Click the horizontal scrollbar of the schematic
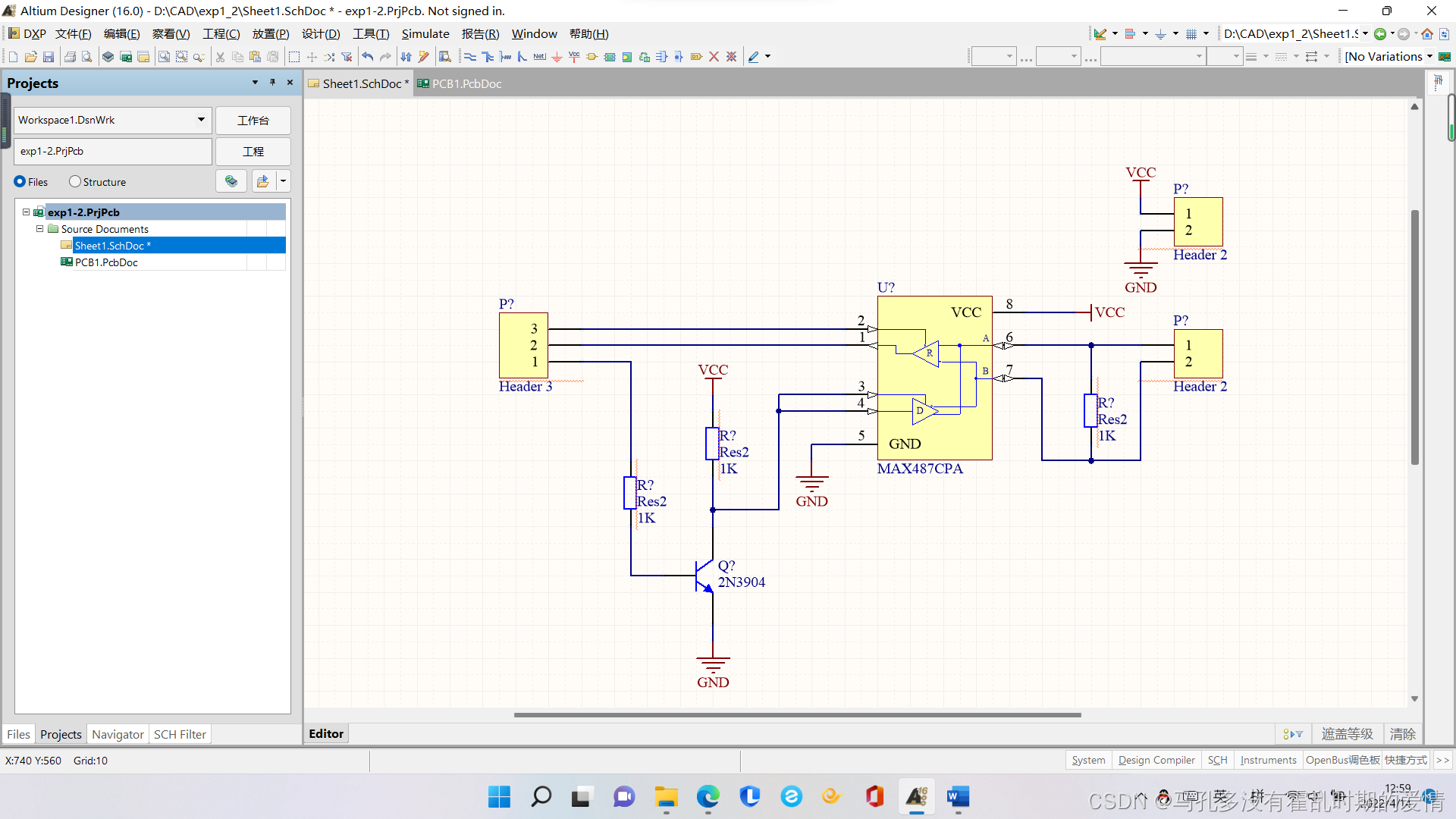Viewport: 1456px width, 819px height. [796, 714]
